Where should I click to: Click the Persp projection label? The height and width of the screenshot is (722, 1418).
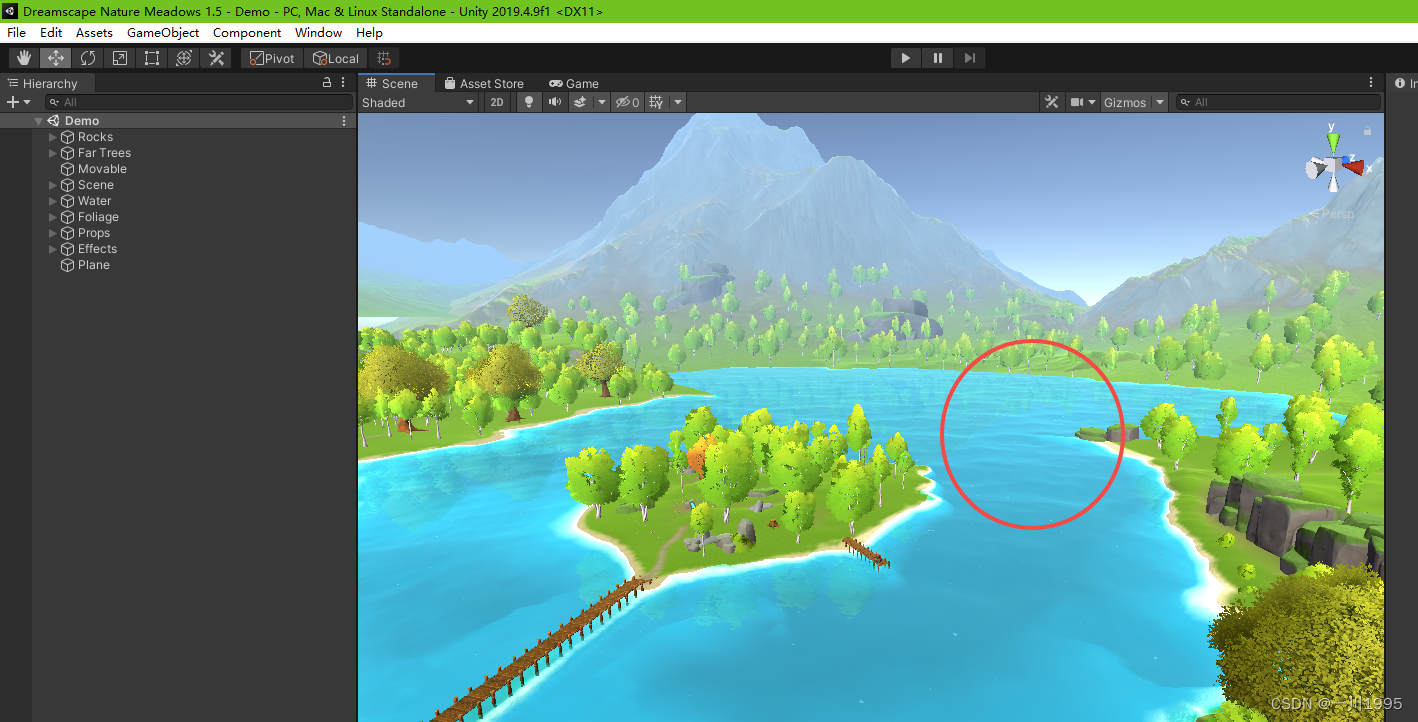1335,214
